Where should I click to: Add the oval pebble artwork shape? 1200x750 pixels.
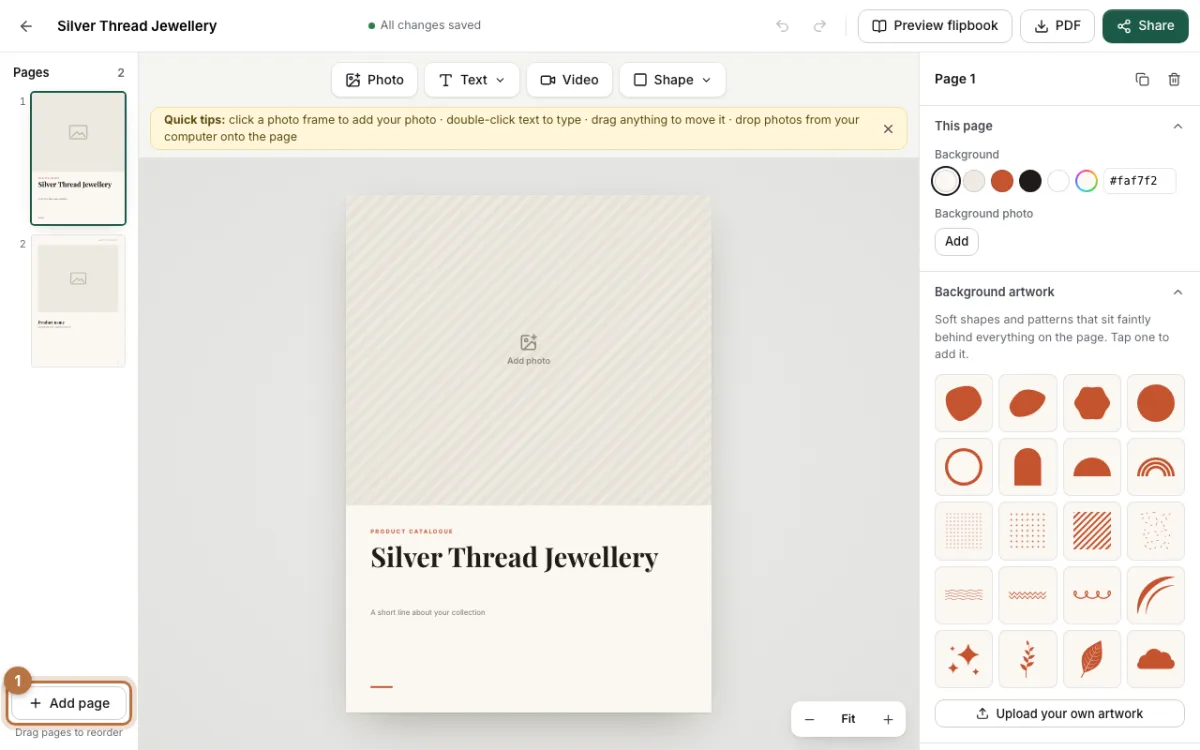1028,403
